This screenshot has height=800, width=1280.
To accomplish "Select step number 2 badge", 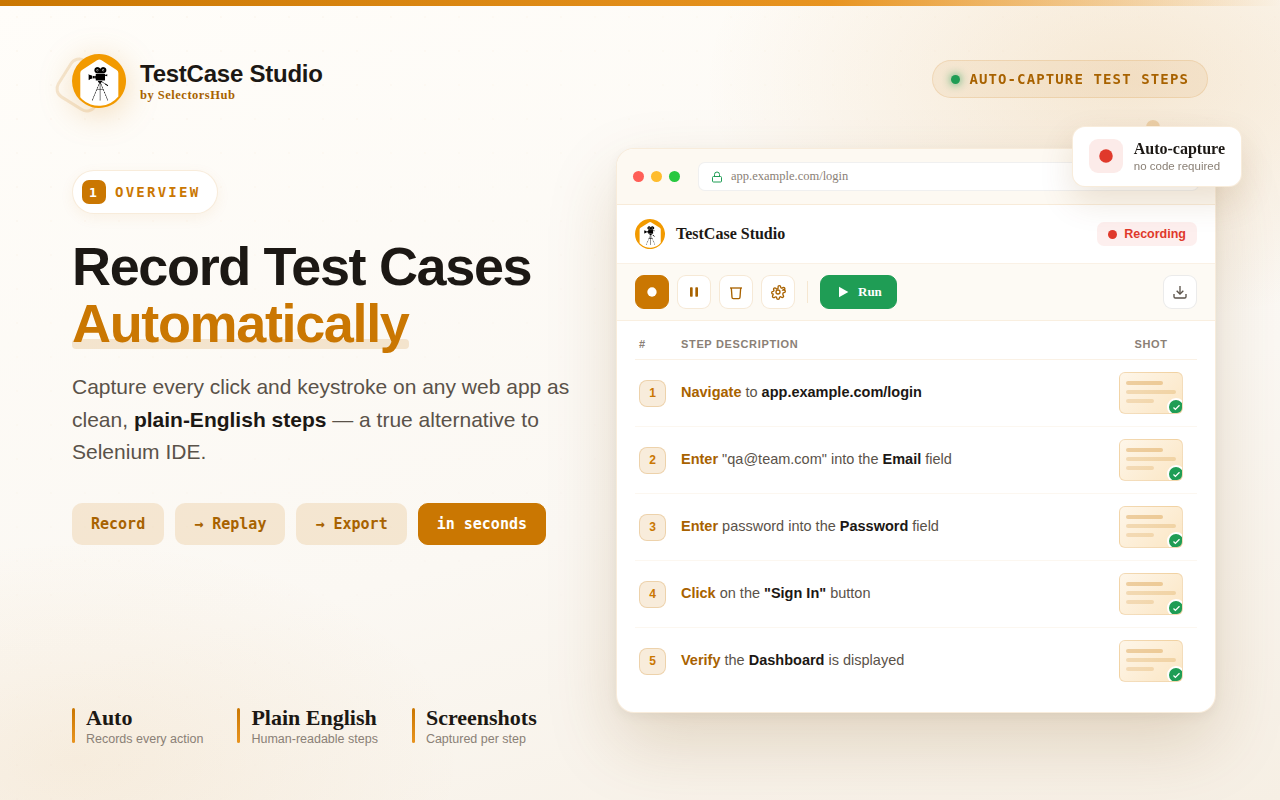I will (x=652, y=460).
